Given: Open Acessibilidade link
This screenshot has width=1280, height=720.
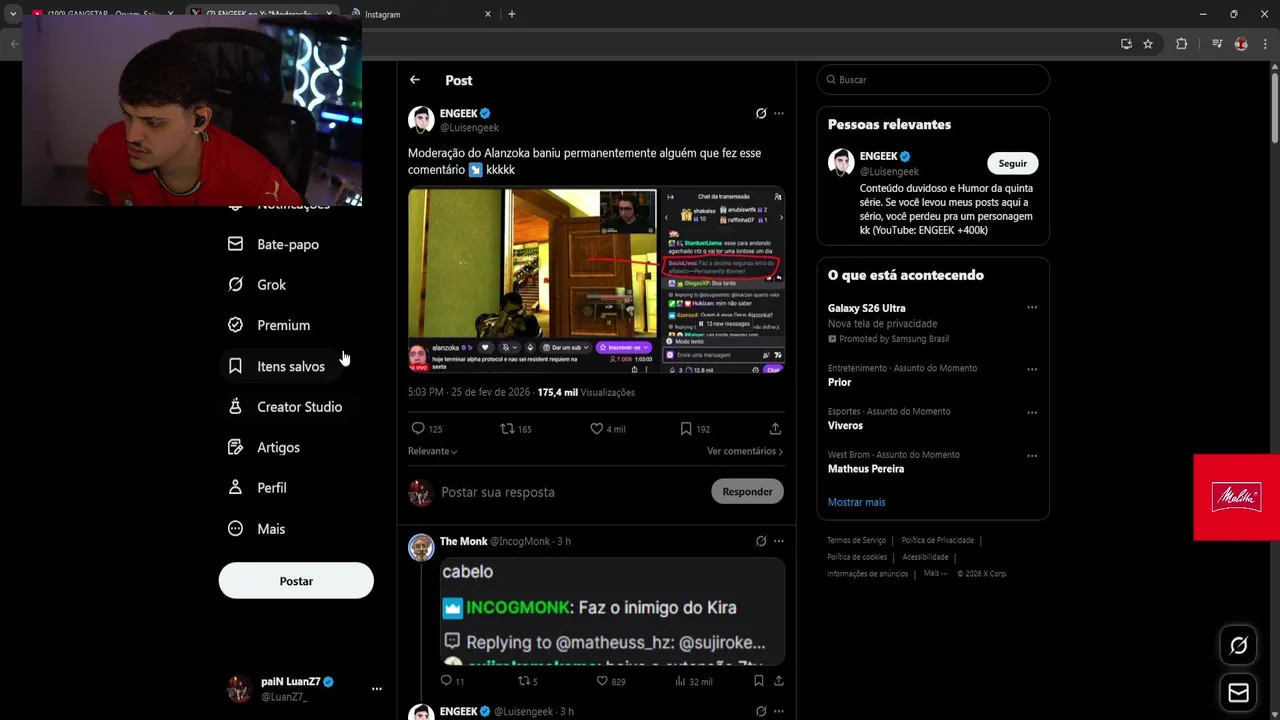Looking at the screenshot, I should (x=925, y=557).
